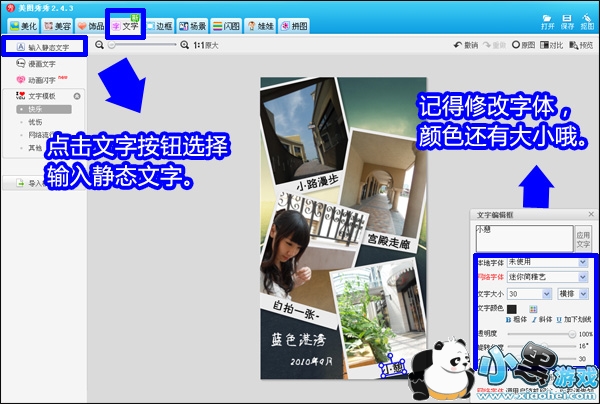
Task: Go to the 边框 frames tab
Action: [159, 26]
